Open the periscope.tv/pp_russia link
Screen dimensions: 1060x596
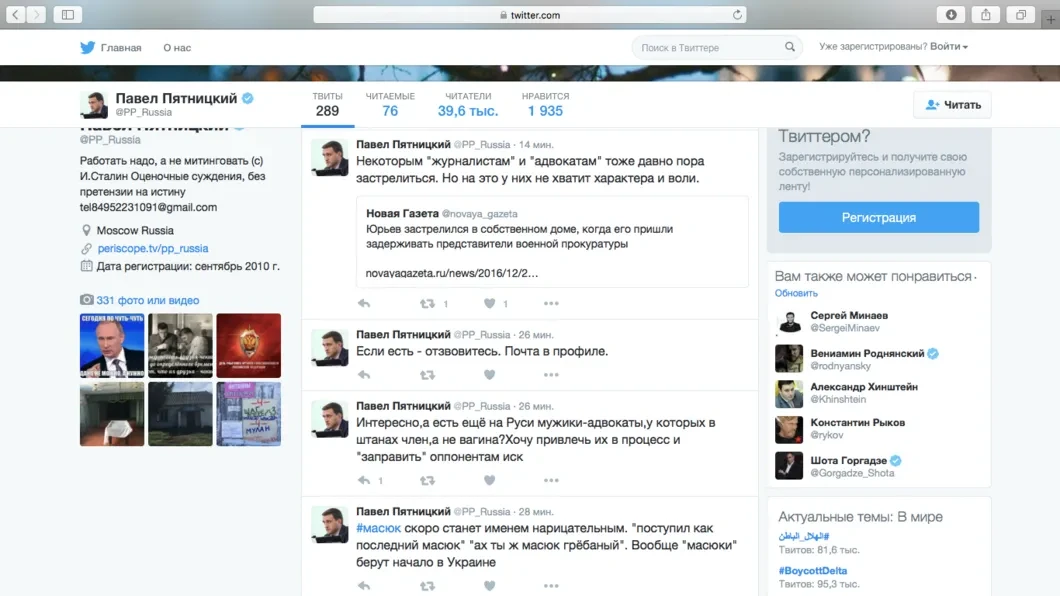[153, 248]
